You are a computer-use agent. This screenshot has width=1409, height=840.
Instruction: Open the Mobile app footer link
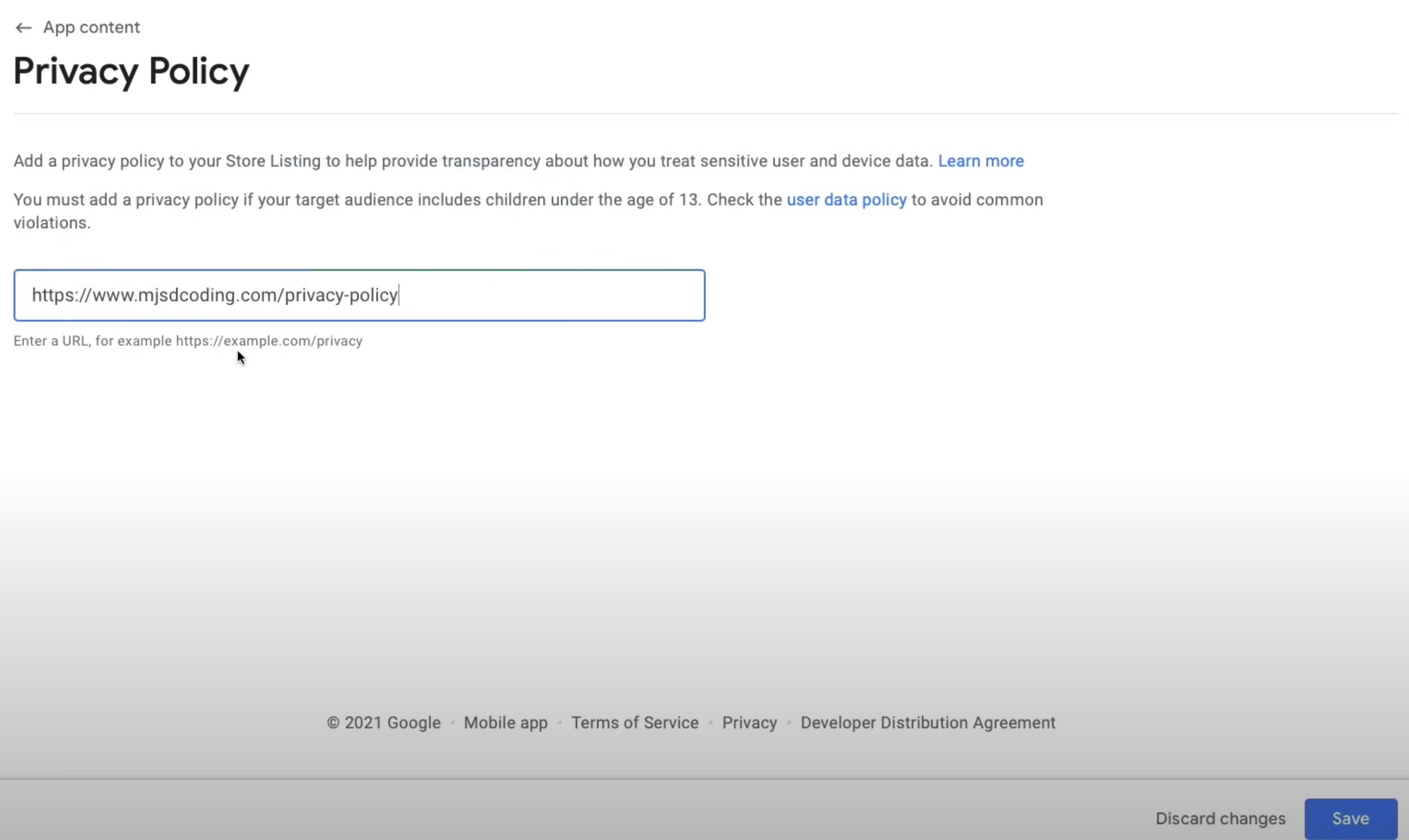pyautogui.click(x=505, y=723)
